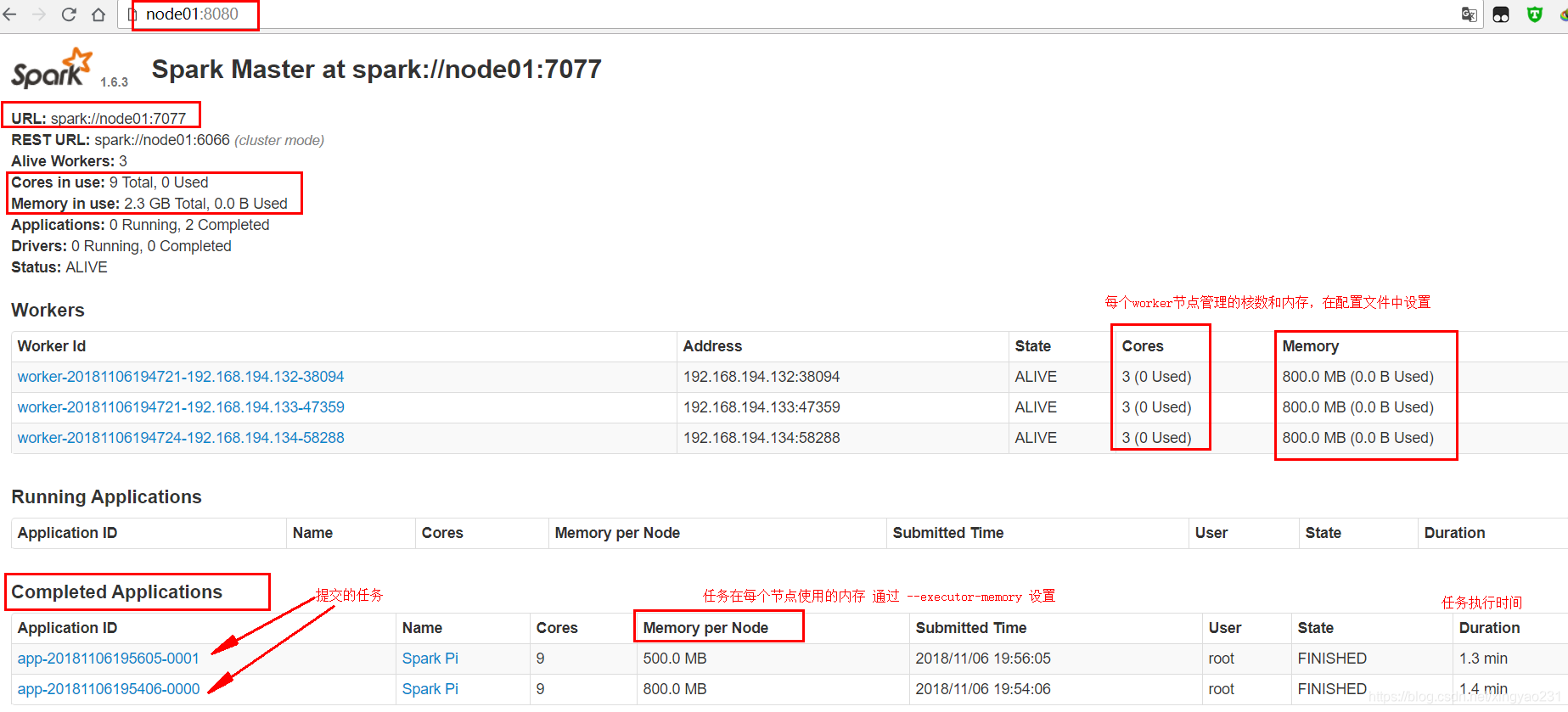
Task: Open application app-20181106195406-0000
Action: 109,689
